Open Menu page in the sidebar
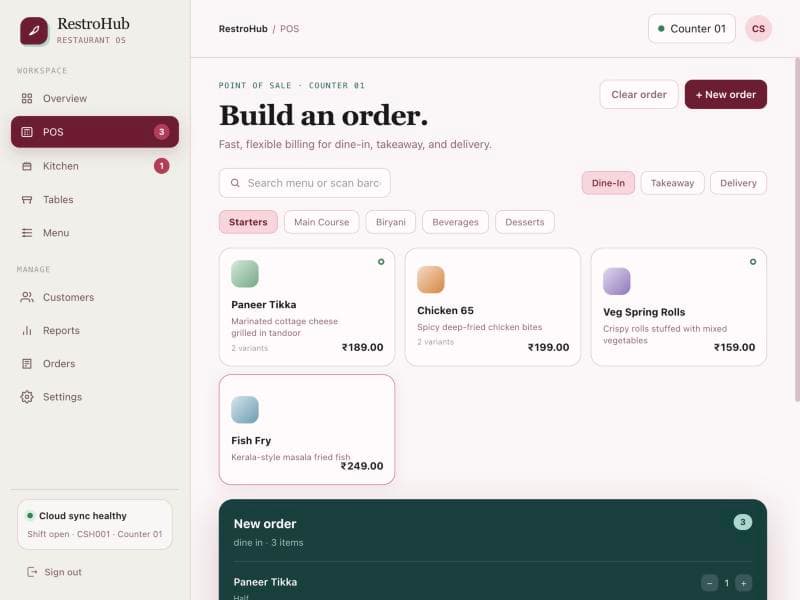 95,233
